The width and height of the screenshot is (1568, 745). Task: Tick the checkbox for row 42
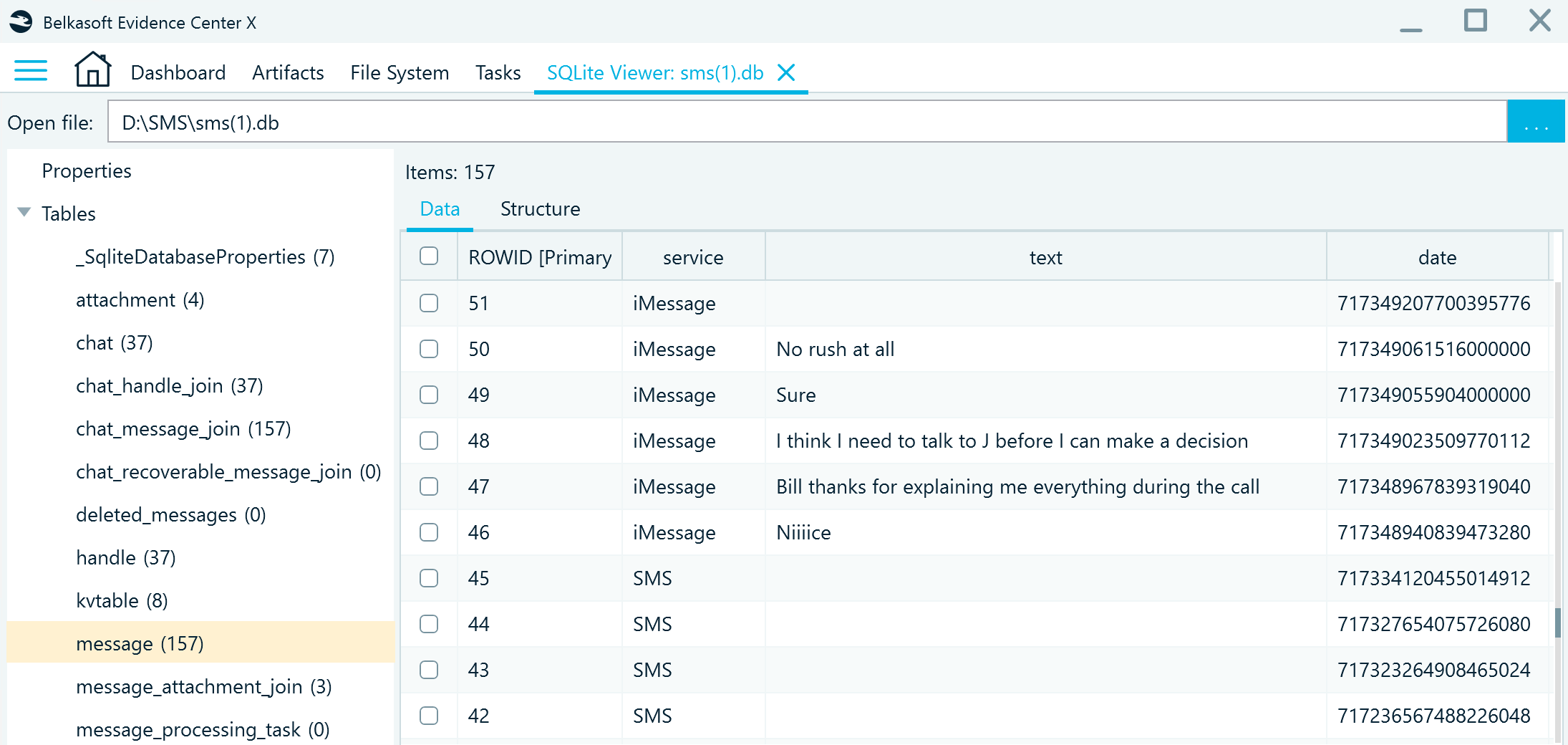[429, 716]
